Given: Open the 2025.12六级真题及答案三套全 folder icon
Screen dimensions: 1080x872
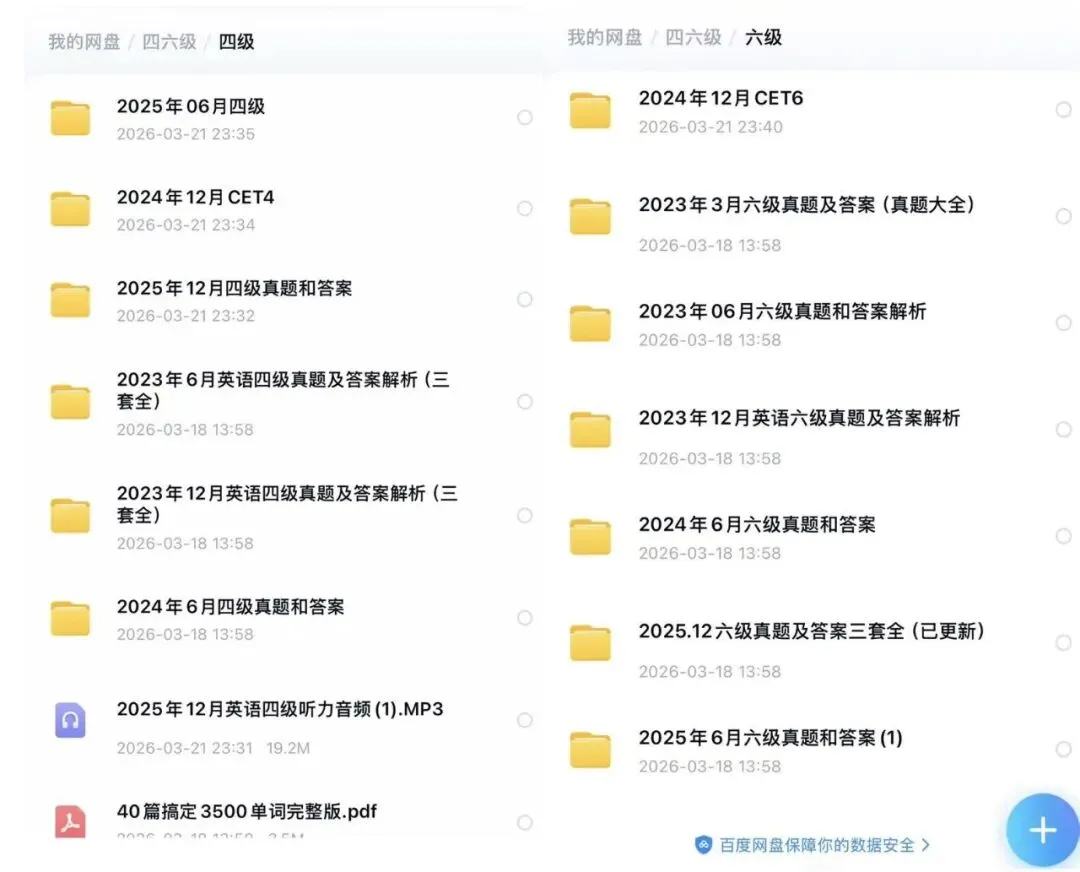Looking at the screenshot, I should click(590, 642).
